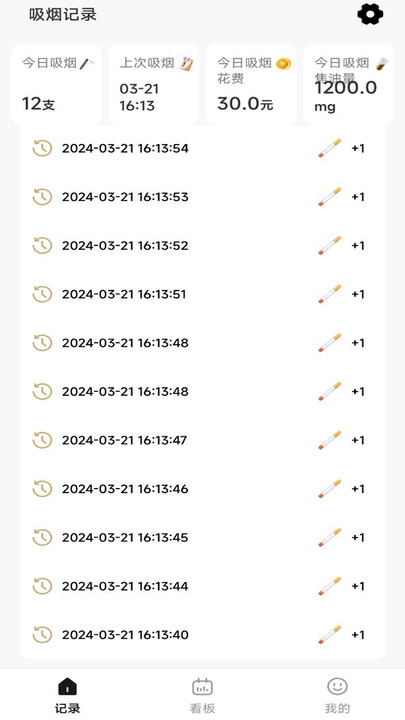Open the 我的 profile tab

tap(338, 695)
